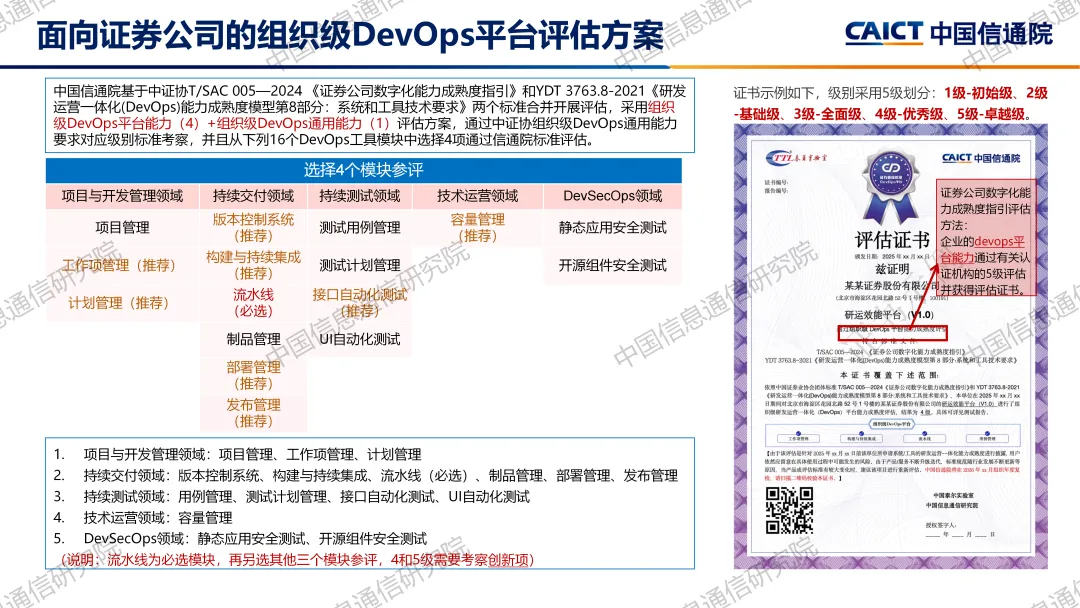Click the CAICT 中国信通院 logo in the slide header
This screenshot has width=1080, height=608.
pyautogui.click(x=948, y=33)
